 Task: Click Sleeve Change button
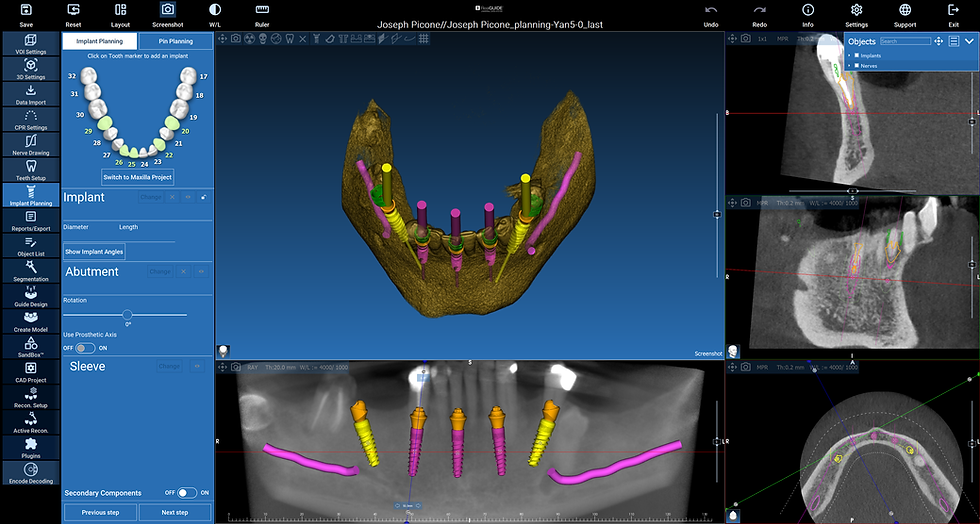click(x=169, y=366)
